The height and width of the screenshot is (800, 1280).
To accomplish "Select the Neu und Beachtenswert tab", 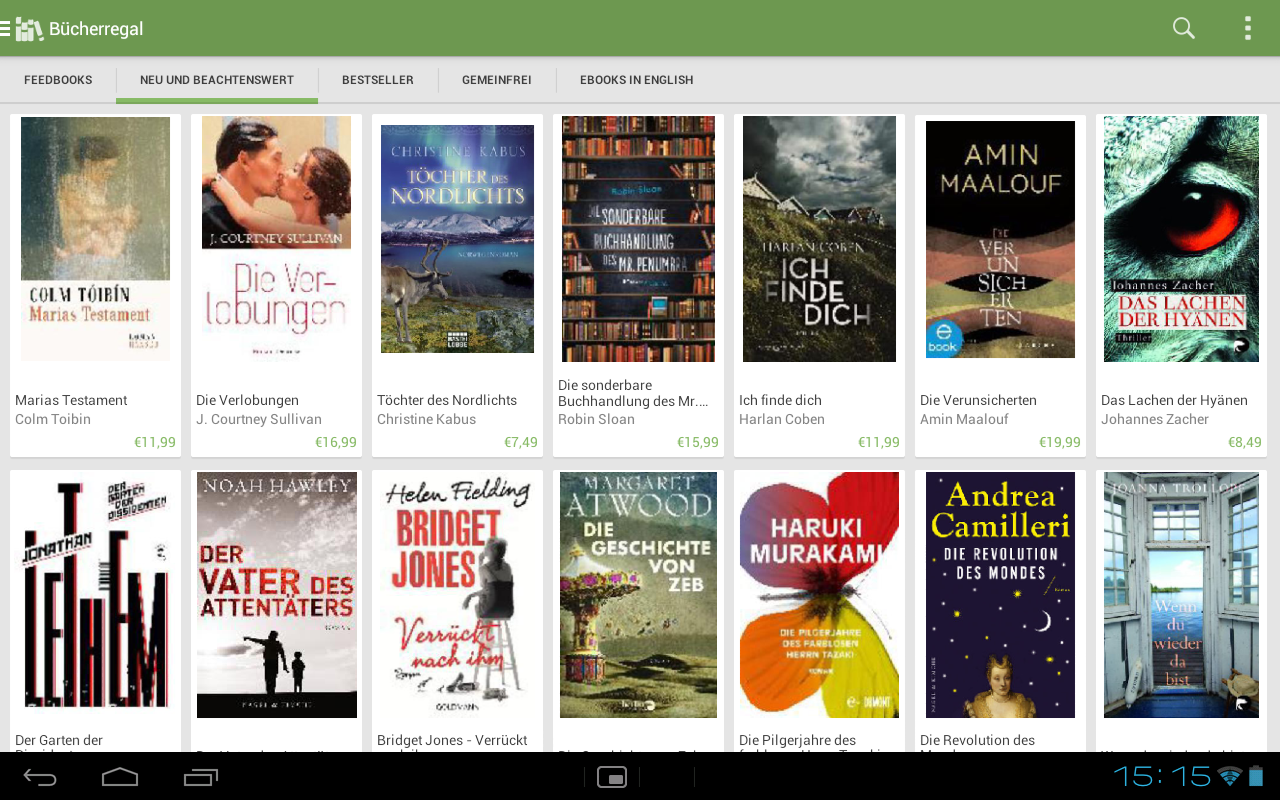I will point(217,80).
